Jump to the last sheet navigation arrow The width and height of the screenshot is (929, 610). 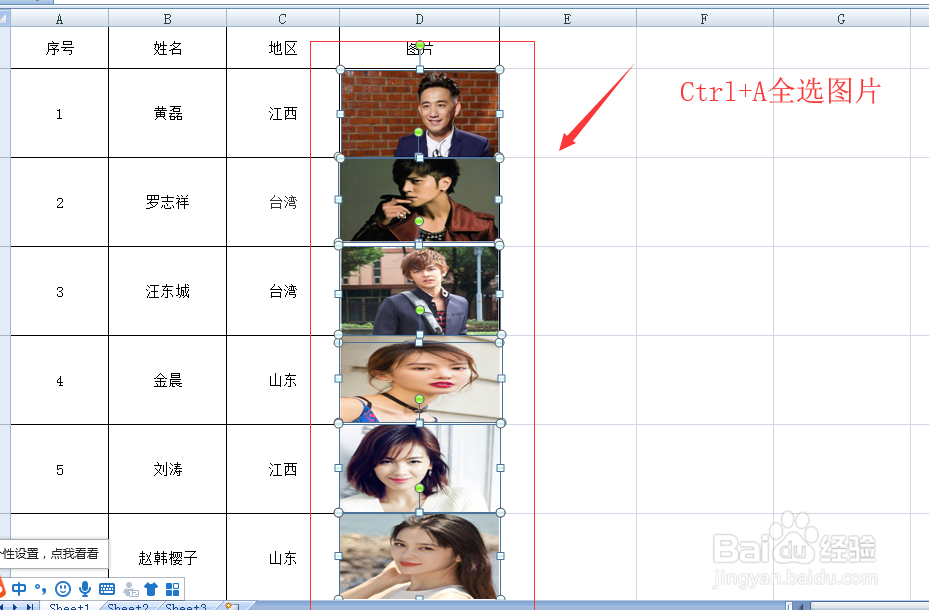click(x=31, y=606)
